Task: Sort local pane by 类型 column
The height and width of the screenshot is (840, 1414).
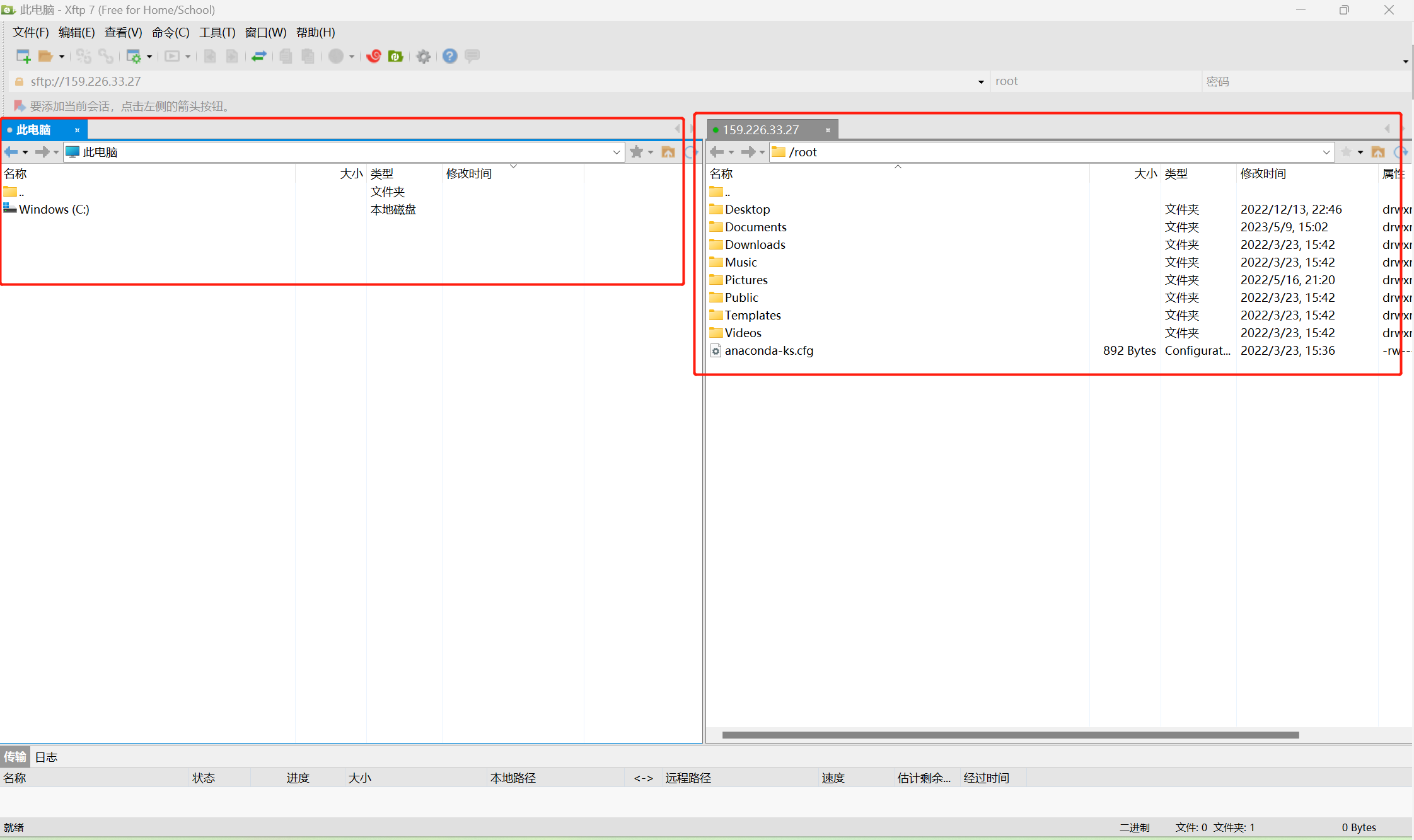Action: [x=404, y=173]
